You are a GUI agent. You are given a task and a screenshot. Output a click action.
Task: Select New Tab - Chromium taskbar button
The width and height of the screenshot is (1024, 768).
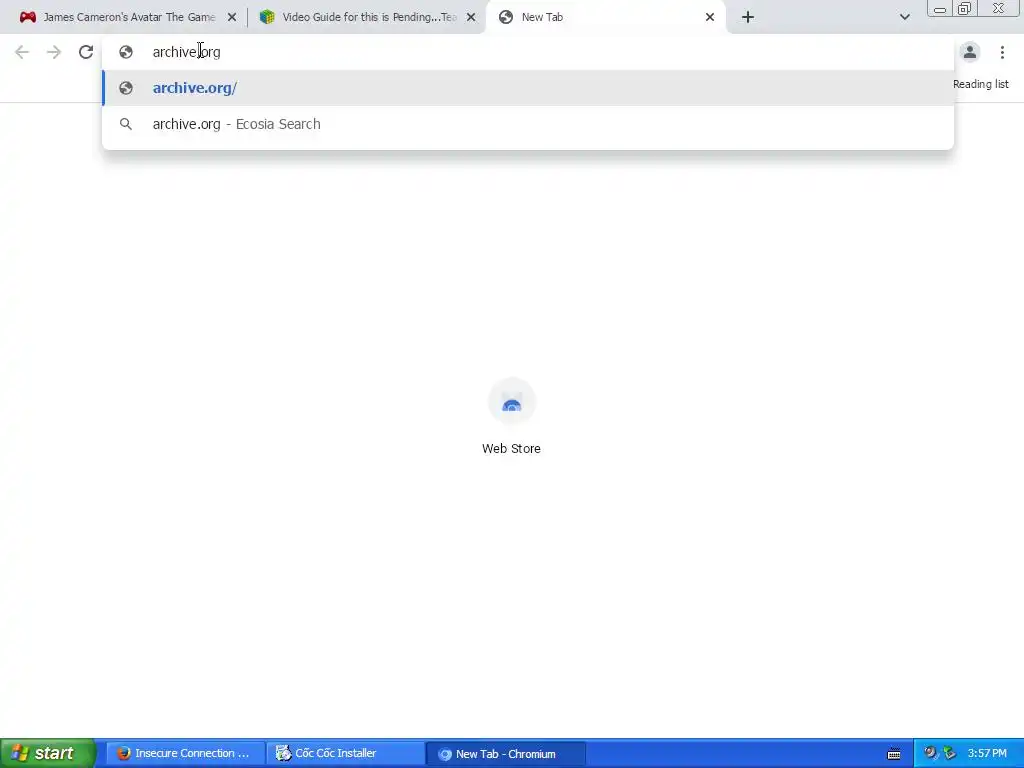(505, 754)
